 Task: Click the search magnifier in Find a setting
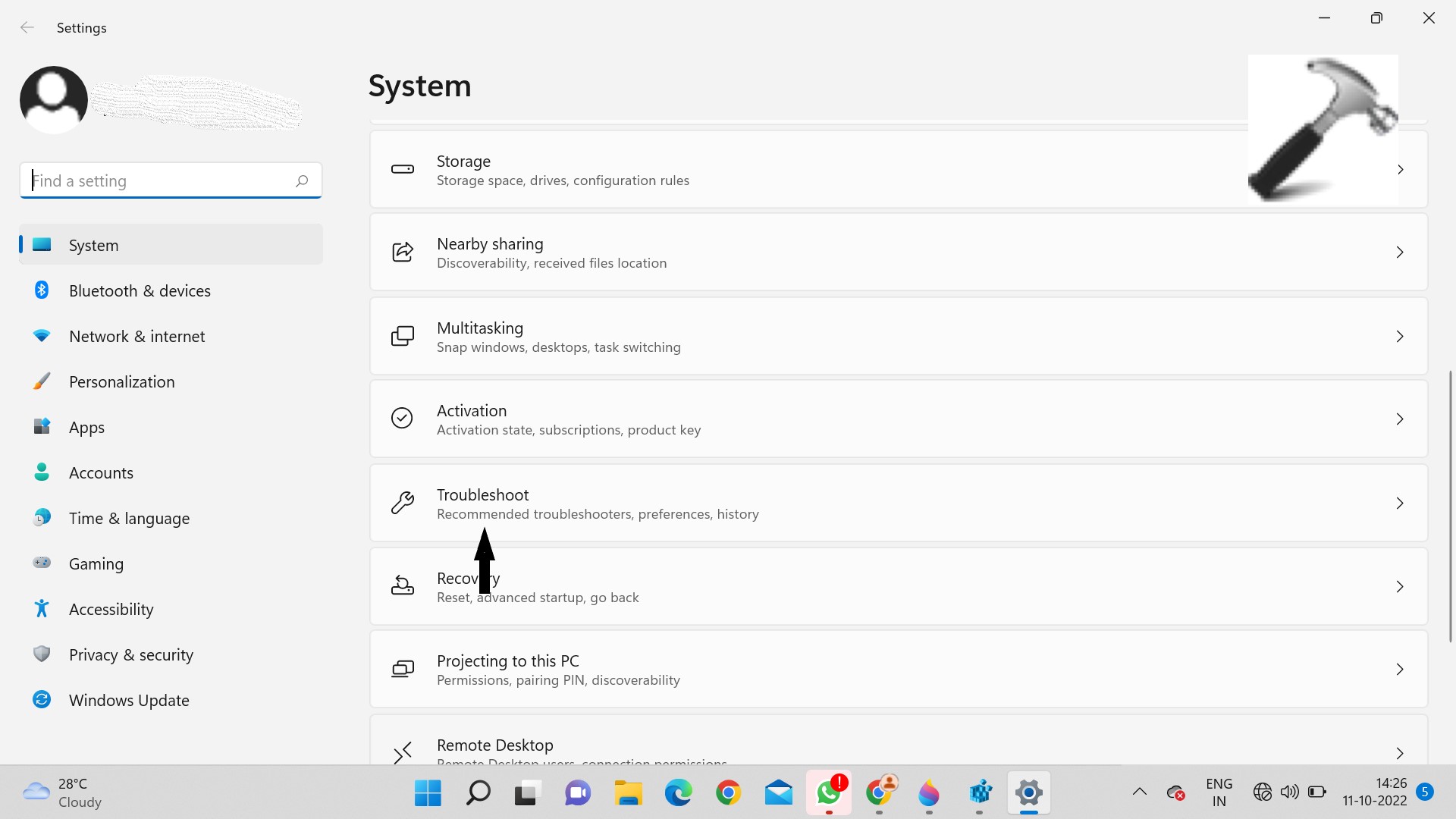pyautogui.click(x=302, y=180)
